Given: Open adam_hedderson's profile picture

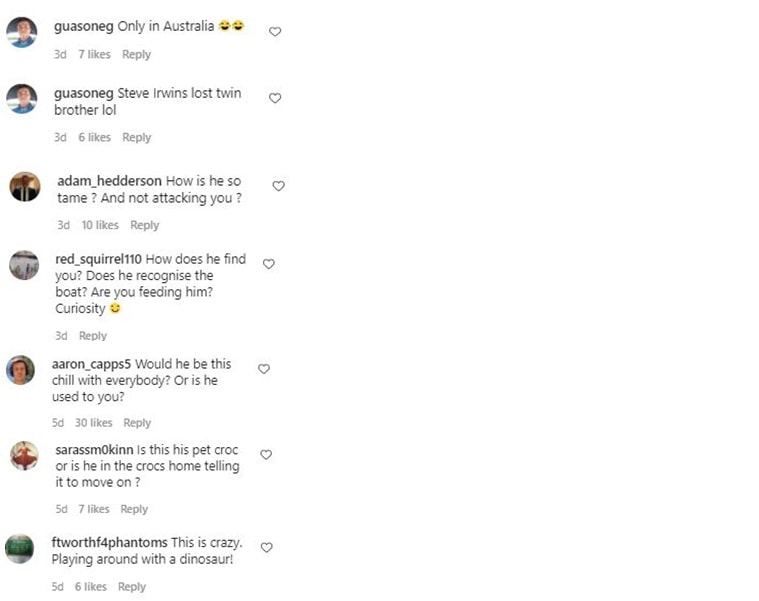Looking at the screenshot, I should pyautogui.click(x=25, y=187).
